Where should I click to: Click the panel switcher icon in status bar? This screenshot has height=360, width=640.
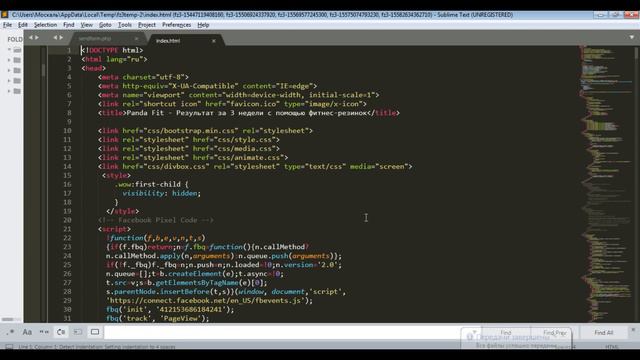coord(9,347)
